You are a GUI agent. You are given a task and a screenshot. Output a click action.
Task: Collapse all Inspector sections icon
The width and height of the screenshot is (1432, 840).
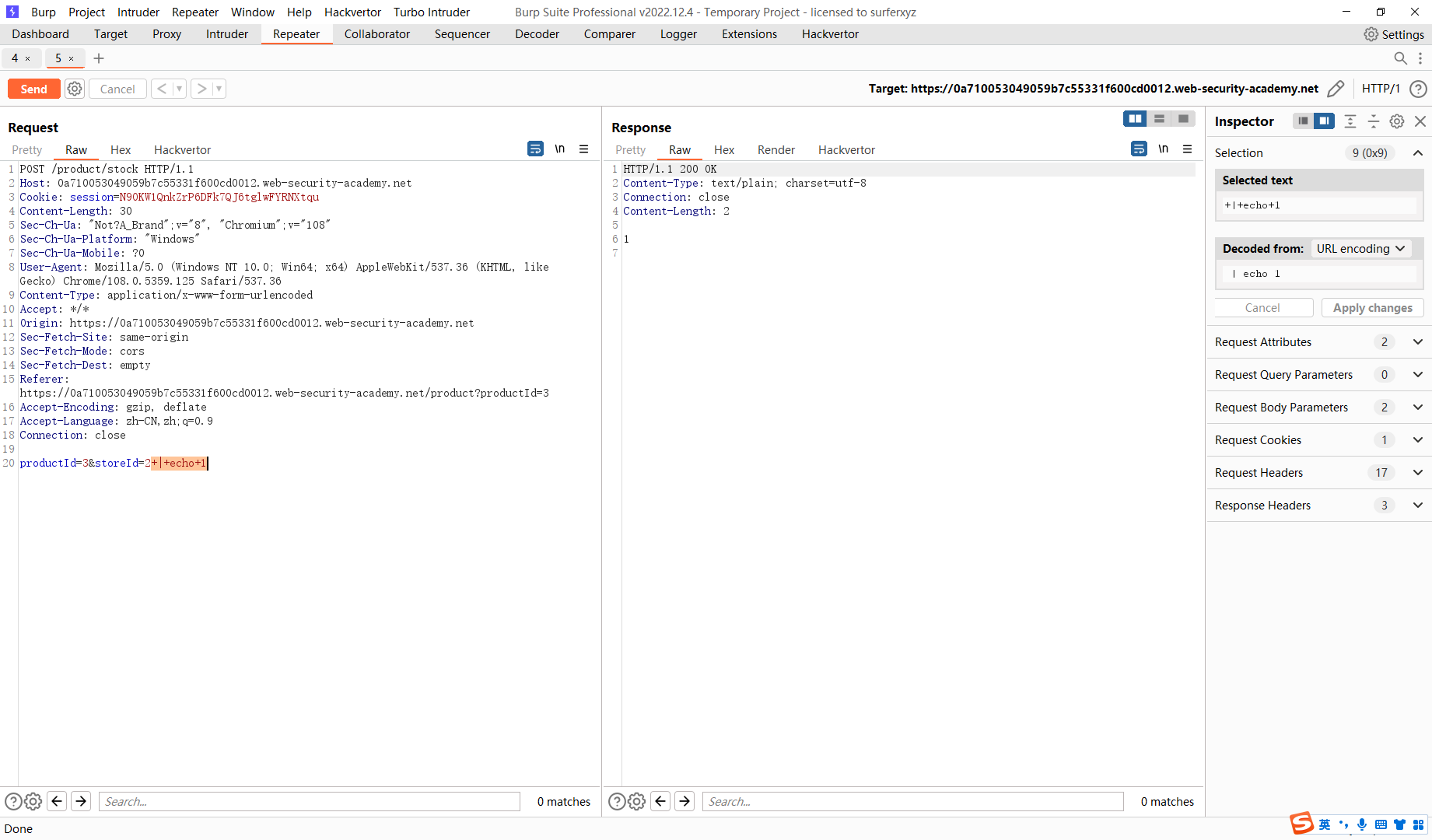point(1374,121)
